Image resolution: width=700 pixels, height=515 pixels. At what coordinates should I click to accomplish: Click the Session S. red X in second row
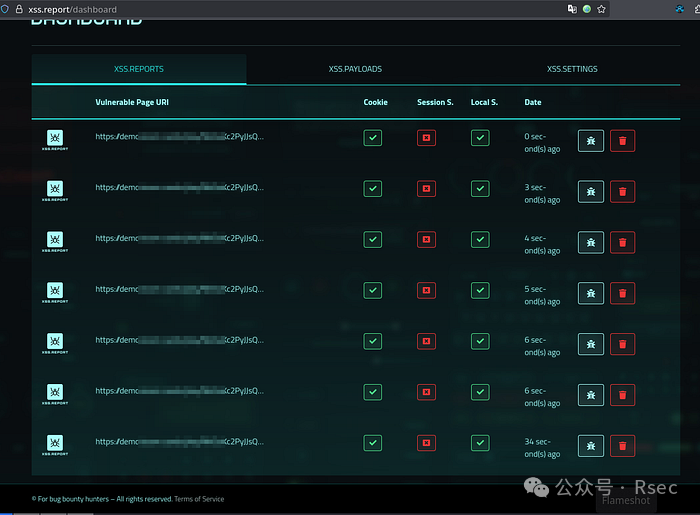coord(426,188)
